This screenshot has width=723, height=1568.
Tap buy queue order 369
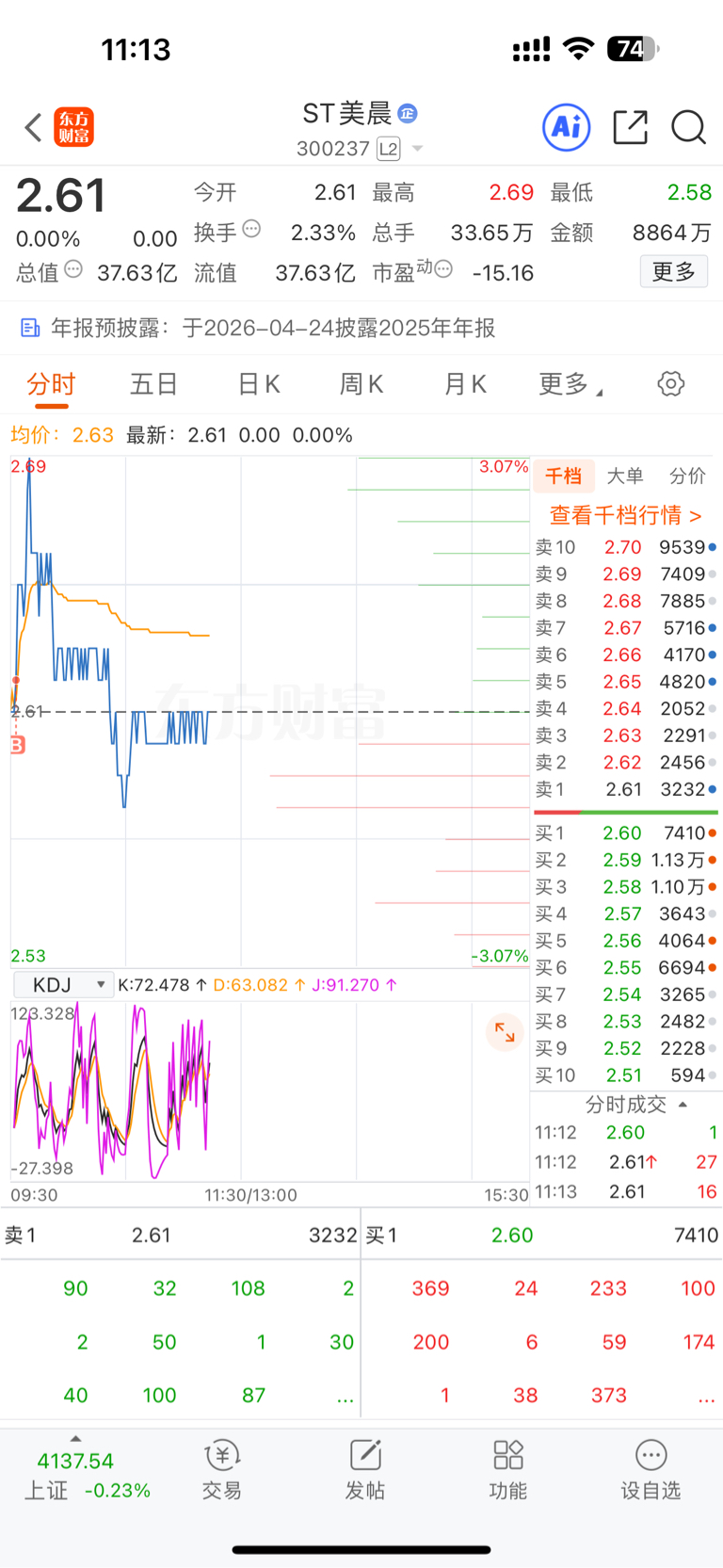click(430, 1288)
